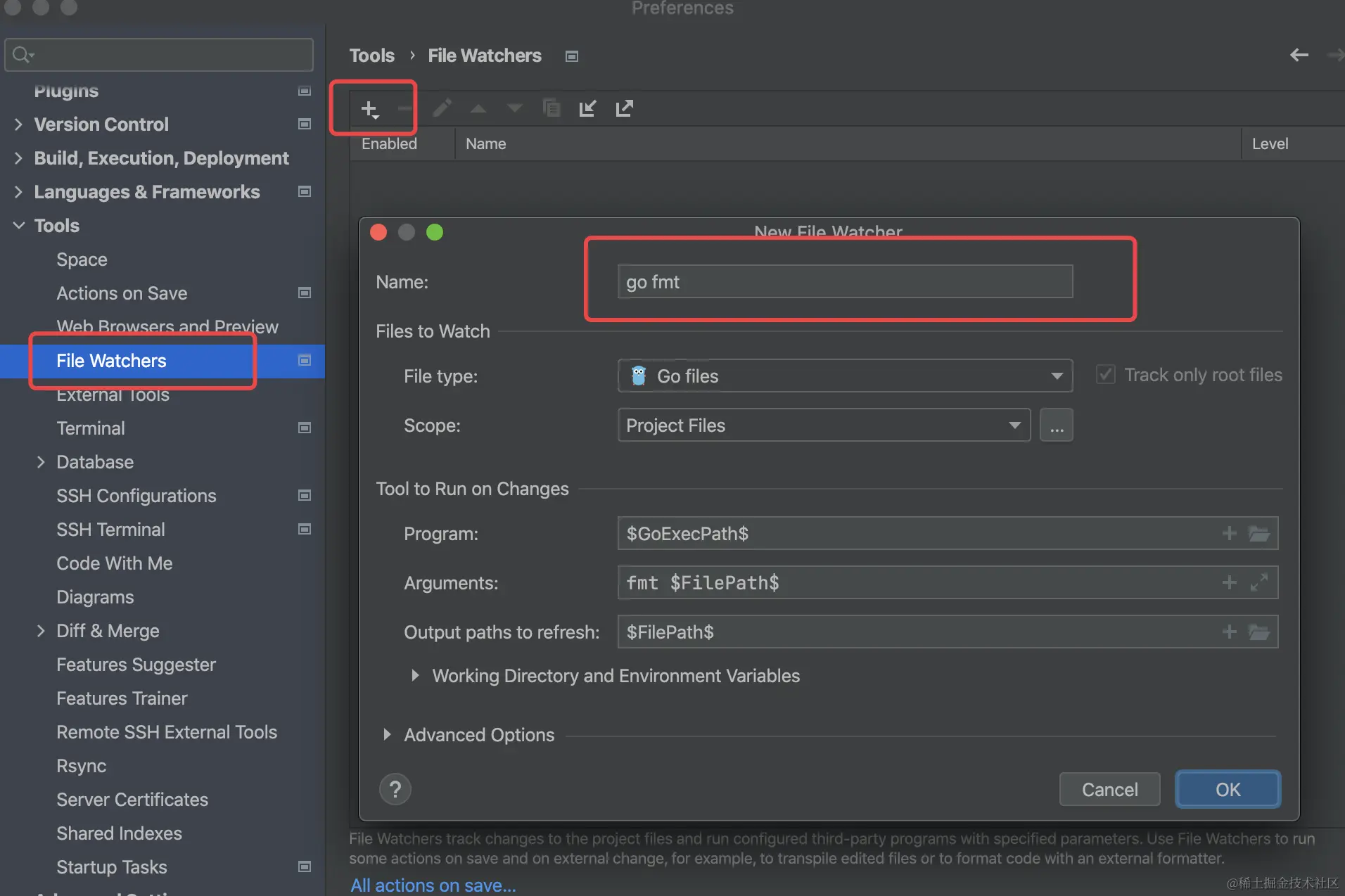Select File Watchers in settings tree
The image size is (1345, 896).
(162, 361)
